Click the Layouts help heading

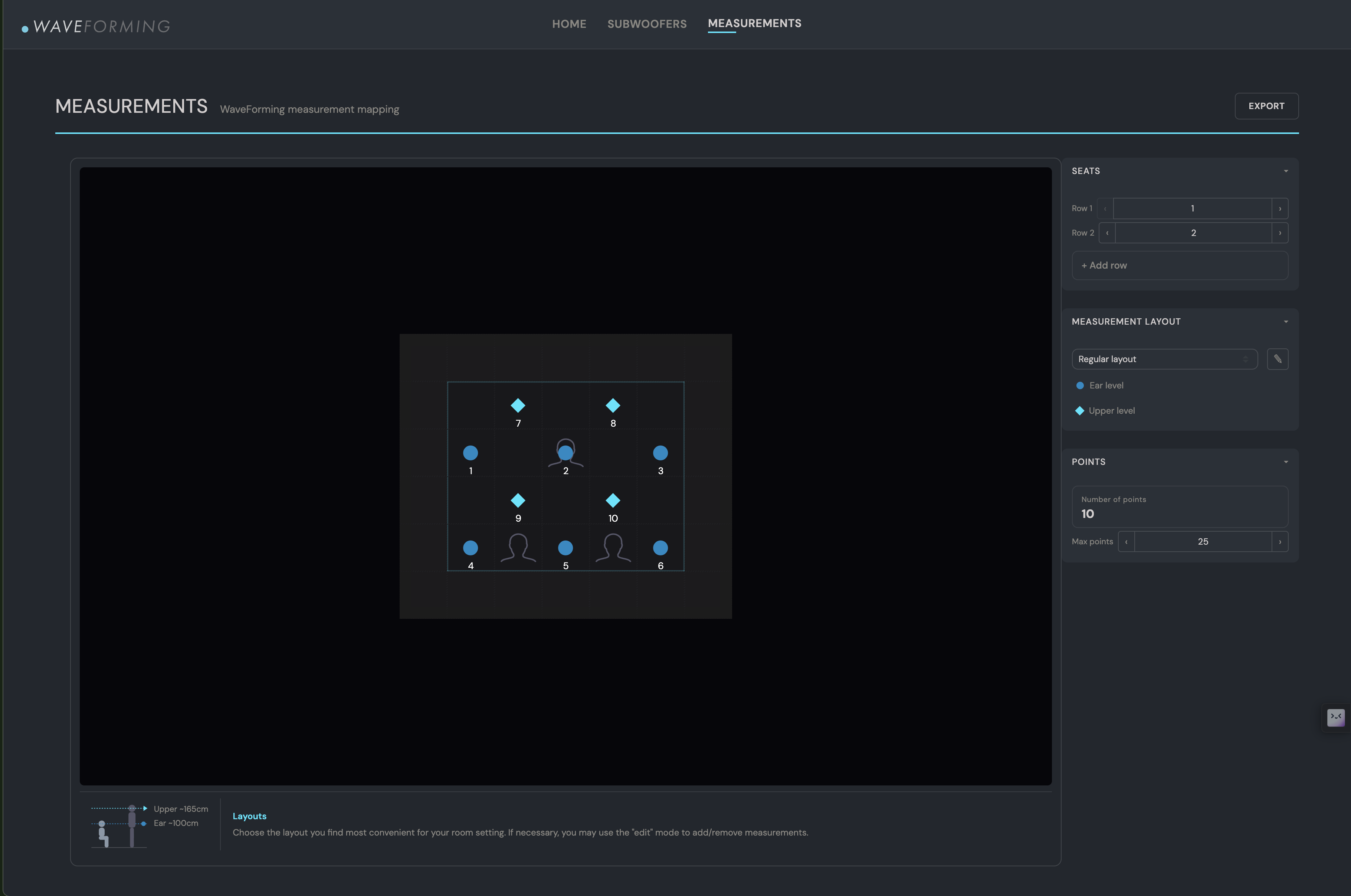click(x=249, y=816)
